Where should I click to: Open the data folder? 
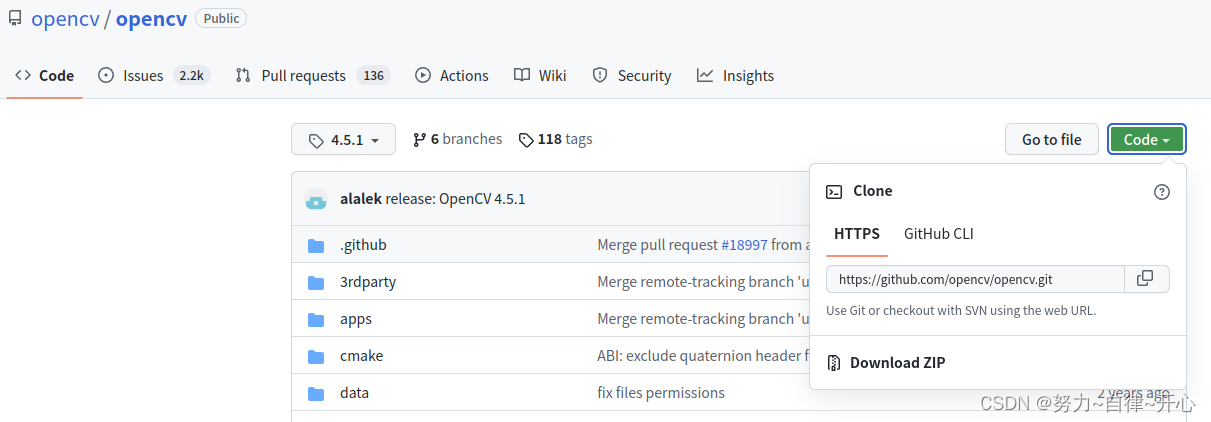coord(354,393)
